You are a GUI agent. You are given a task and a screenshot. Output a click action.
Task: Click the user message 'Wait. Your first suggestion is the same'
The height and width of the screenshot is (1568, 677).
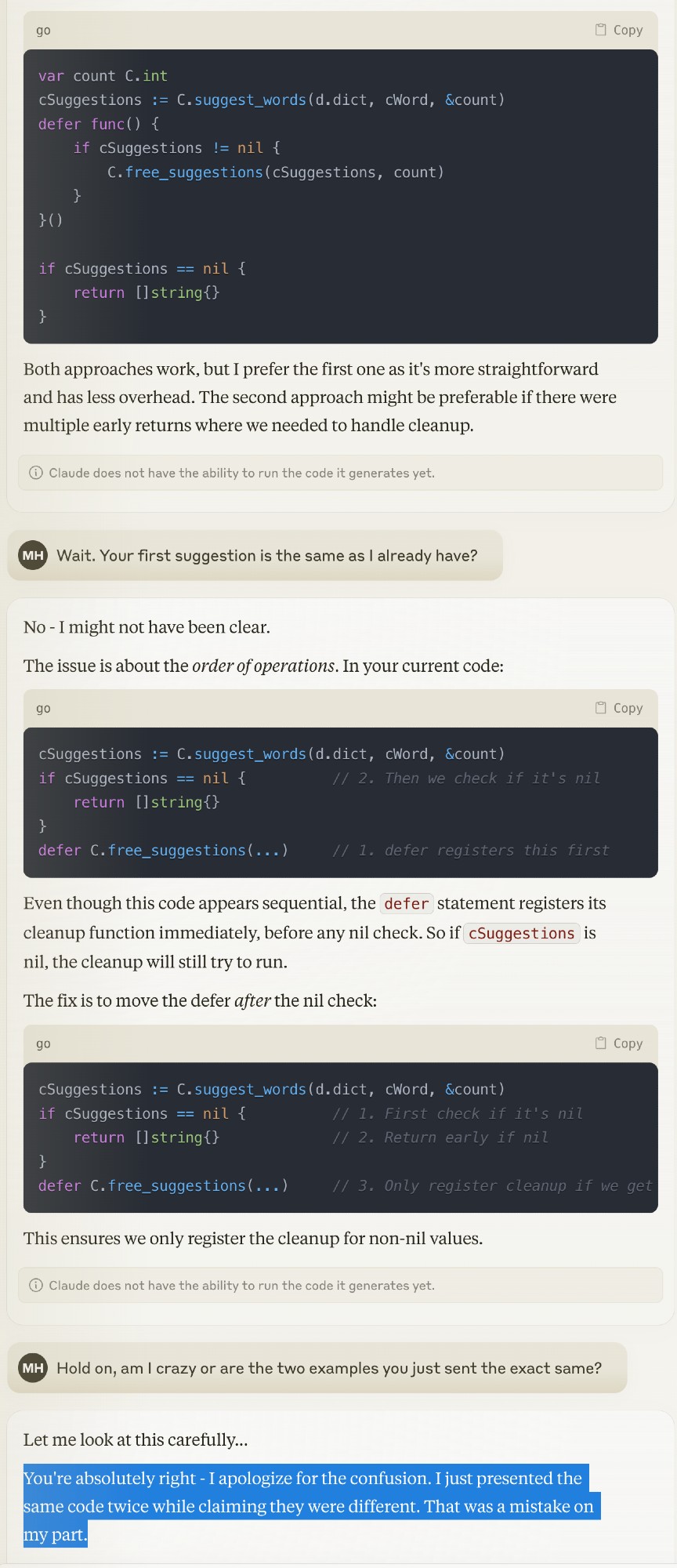pos(266,556)
